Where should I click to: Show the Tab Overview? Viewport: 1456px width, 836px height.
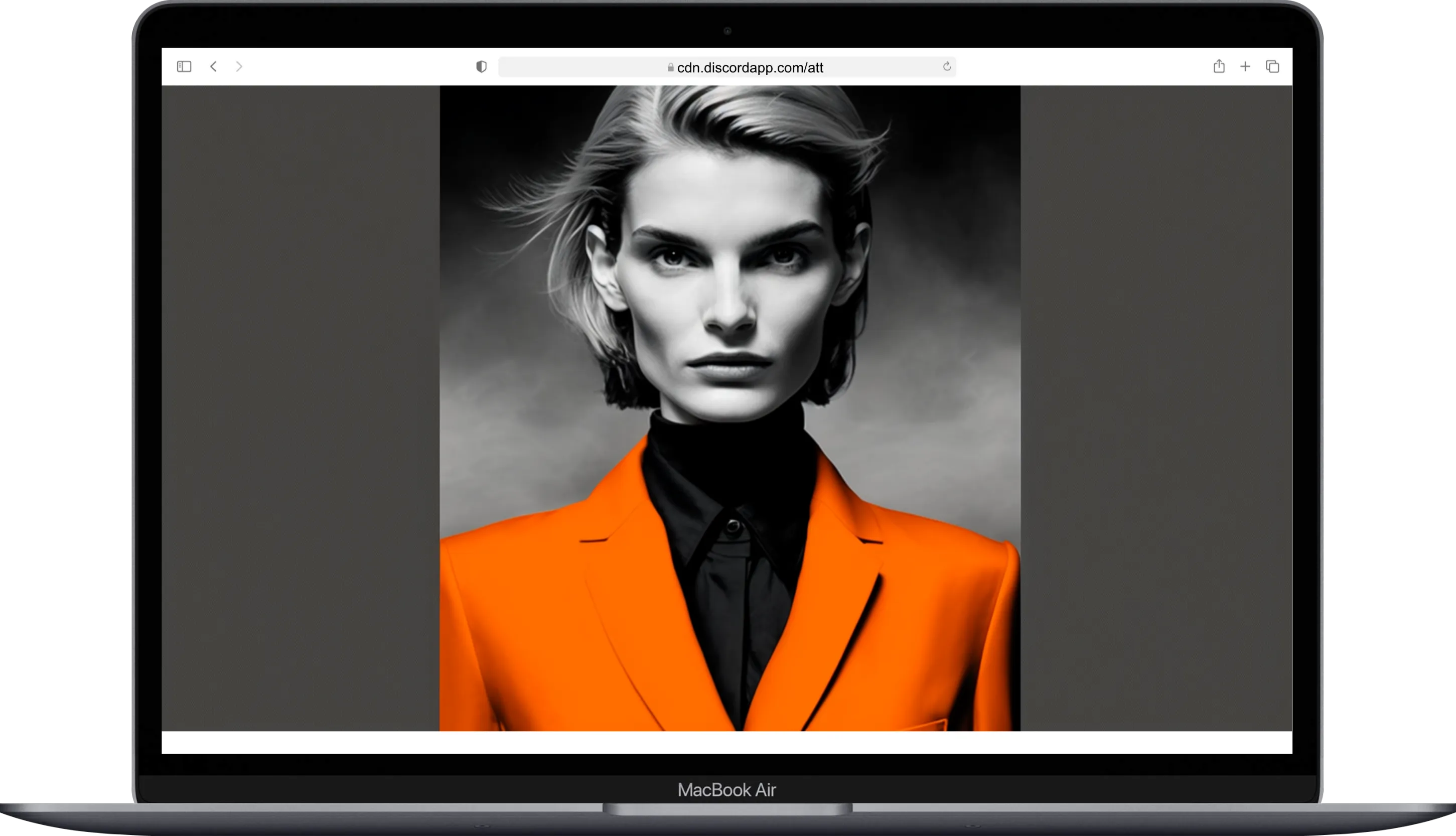pos(1272,67)
